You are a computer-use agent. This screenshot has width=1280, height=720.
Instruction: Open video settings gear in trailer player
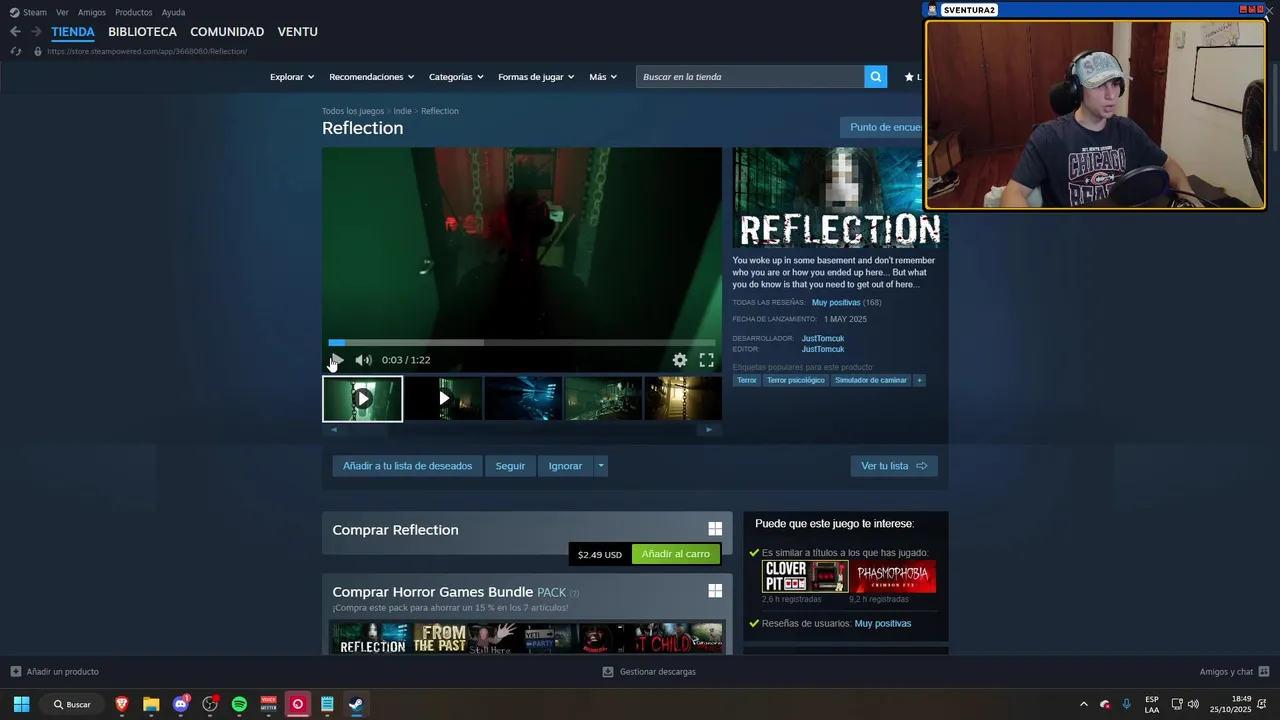coord(680,360)
